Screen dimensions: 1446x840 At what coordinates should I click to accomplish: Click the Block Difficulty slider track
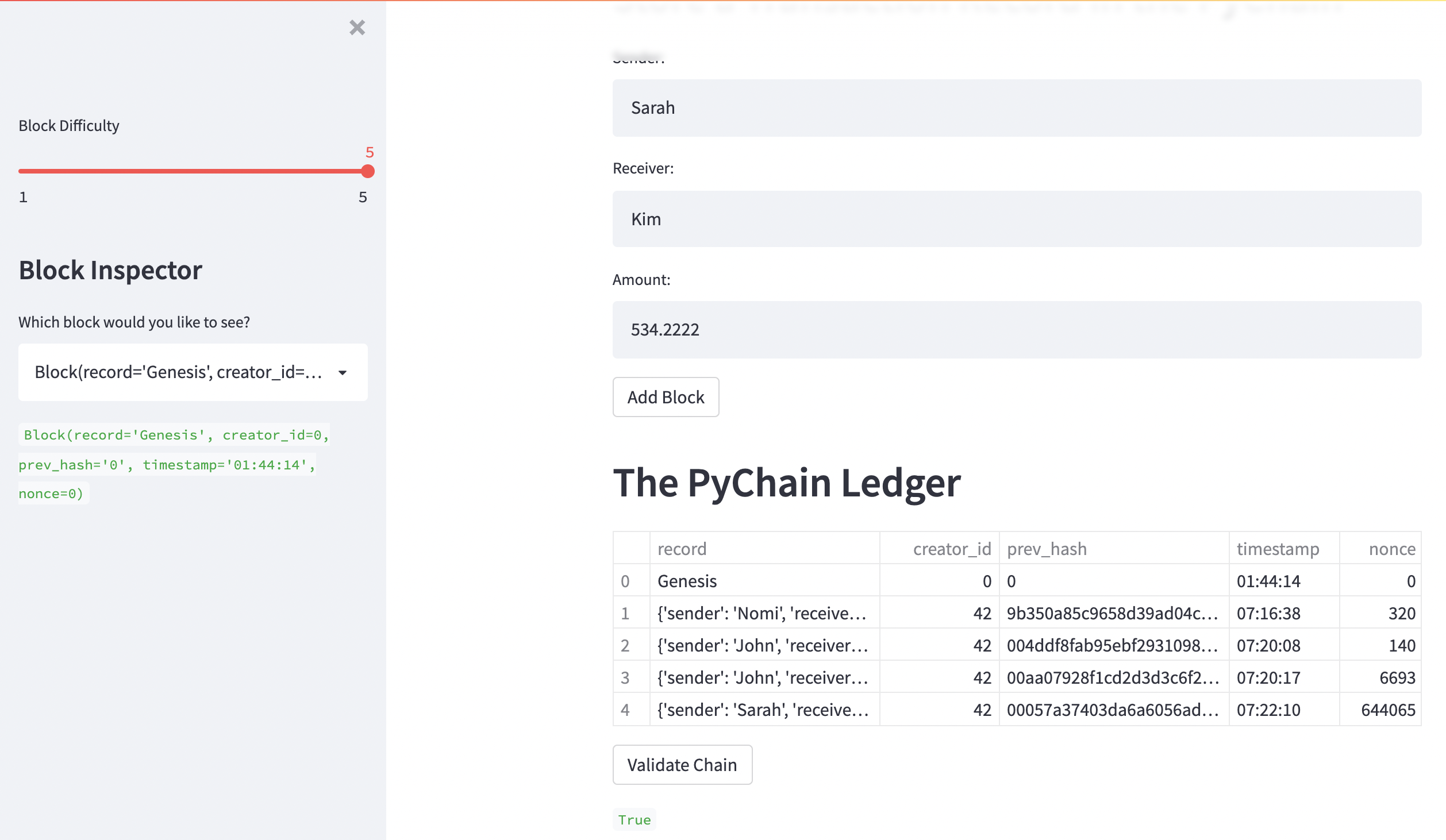(193, 171)
